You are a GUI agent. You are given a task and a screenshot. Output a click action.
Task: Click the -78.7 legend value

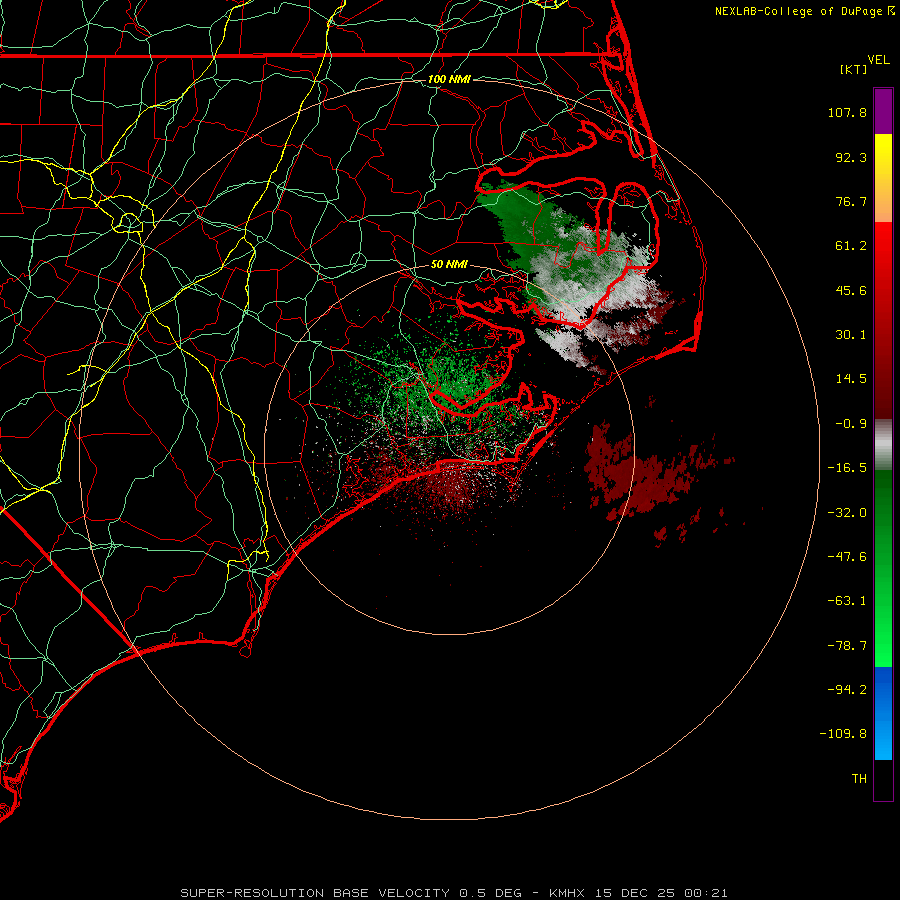click(x=847, y=646)
